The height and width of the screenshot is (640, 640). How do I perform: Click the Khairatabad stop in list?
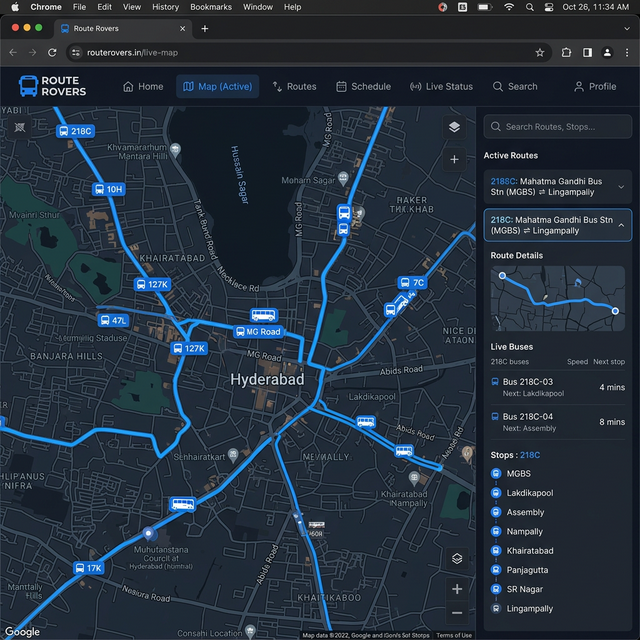[x=529, y=551]
